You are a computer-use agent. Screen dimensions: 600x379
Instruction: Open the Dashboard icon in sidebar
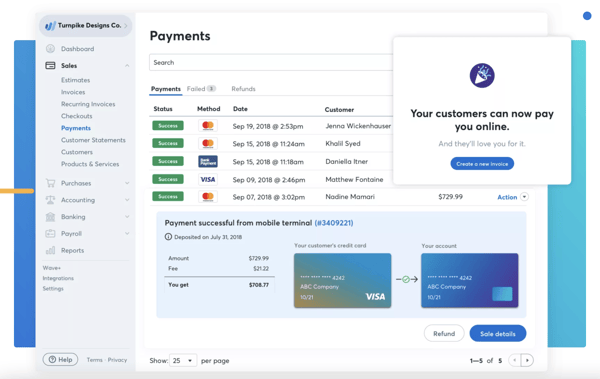(50, 49)
